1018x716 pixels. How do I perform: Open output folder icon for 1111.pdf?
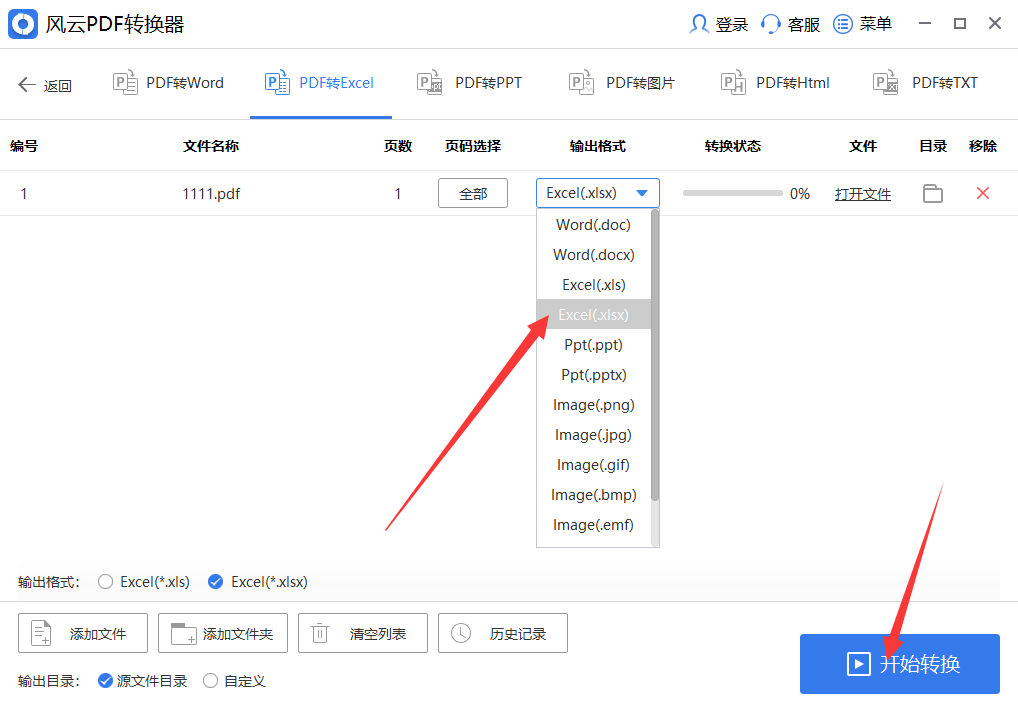pyautogui.click(x=933, y=193)
